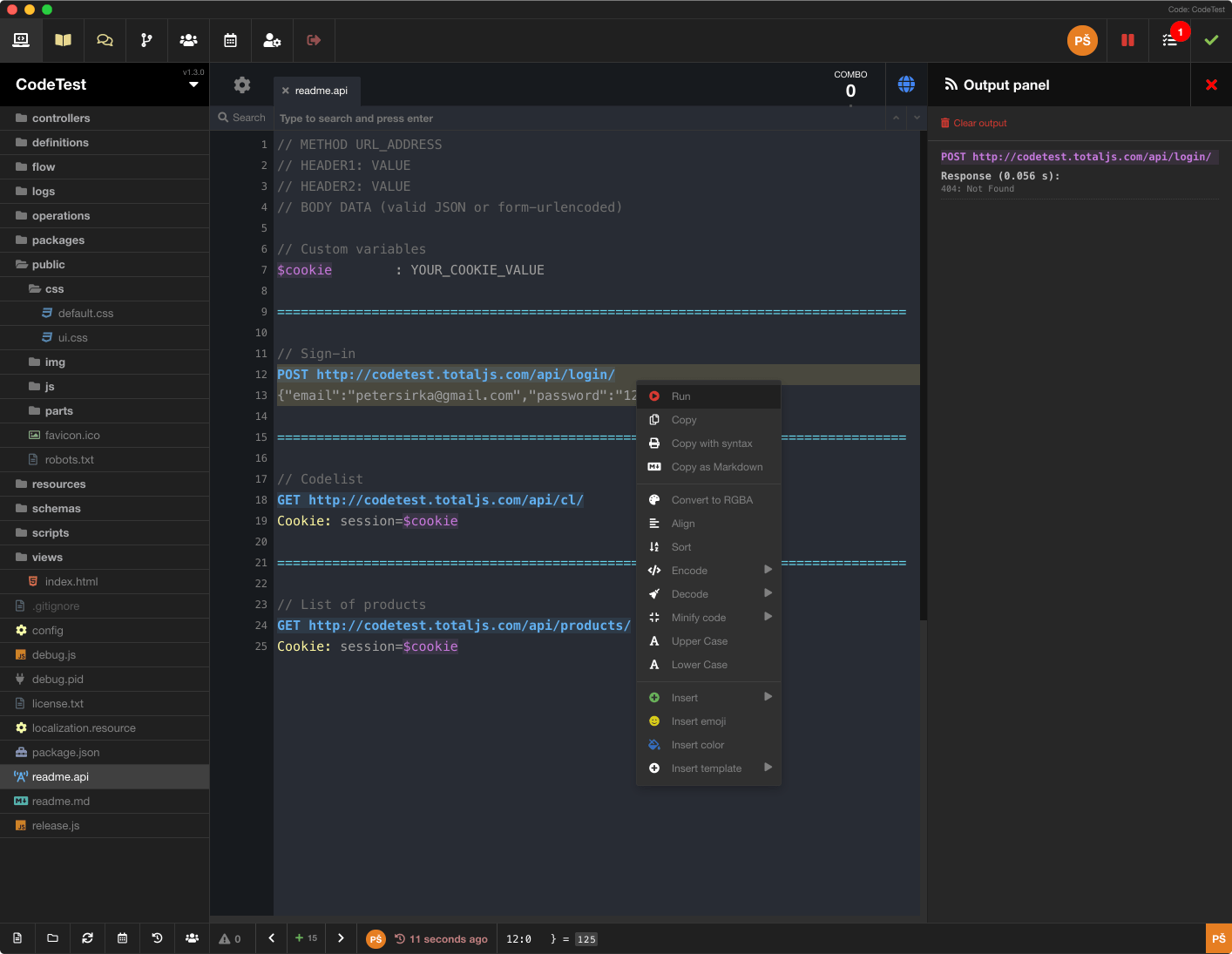
Task: Open the readme.md file
Action: pos(105,801)
